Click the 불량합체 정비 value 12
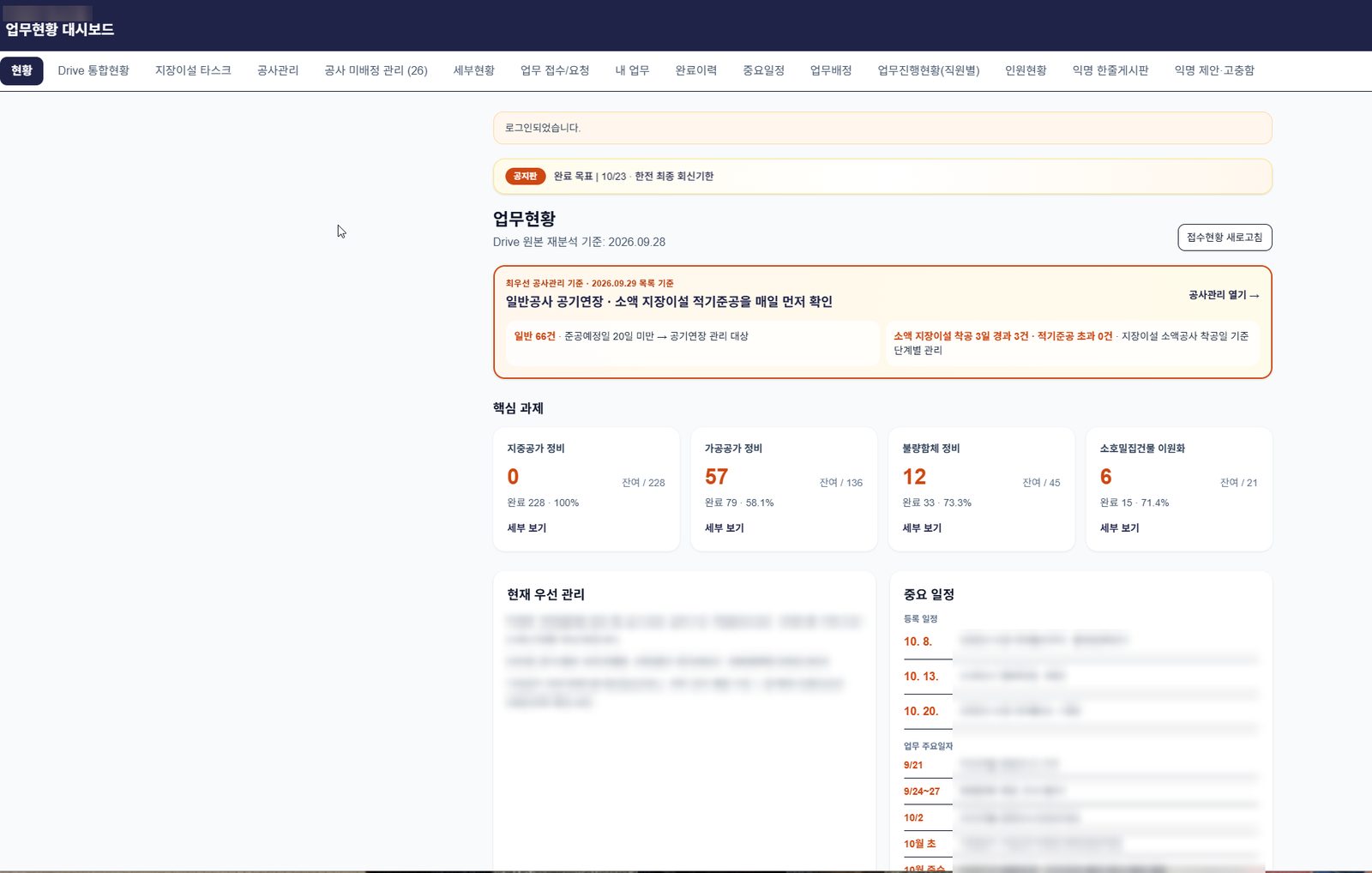This screenshot has height=873, width=1372. pos(914,477)
